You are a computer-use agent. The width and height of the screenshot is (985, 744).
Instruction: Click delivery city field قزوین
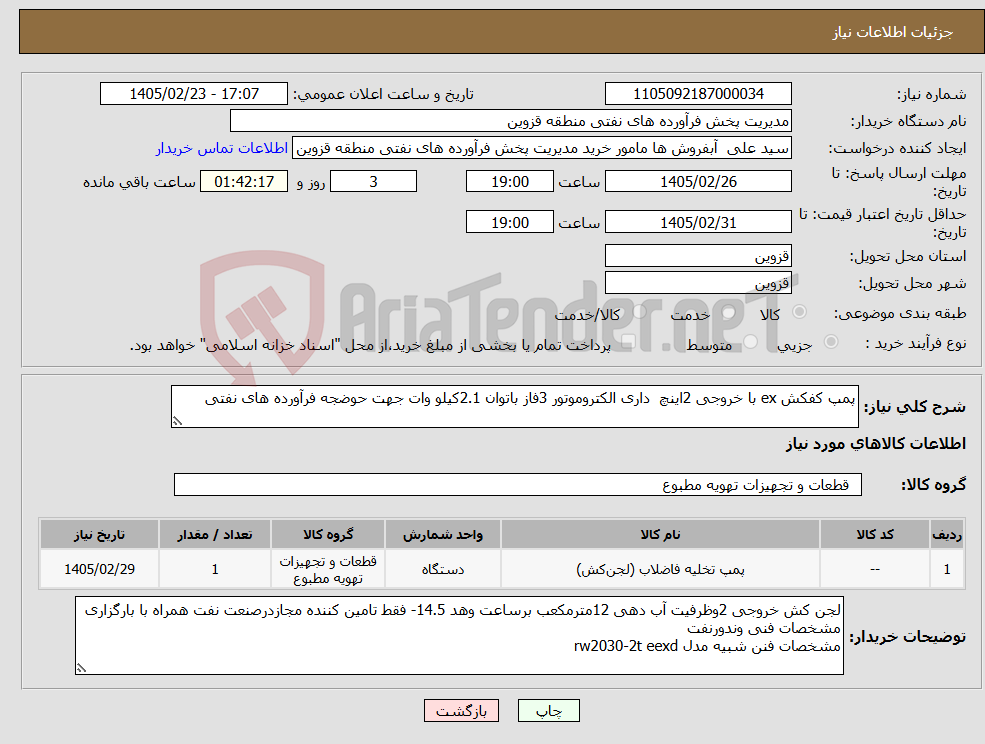click(698, 283)
